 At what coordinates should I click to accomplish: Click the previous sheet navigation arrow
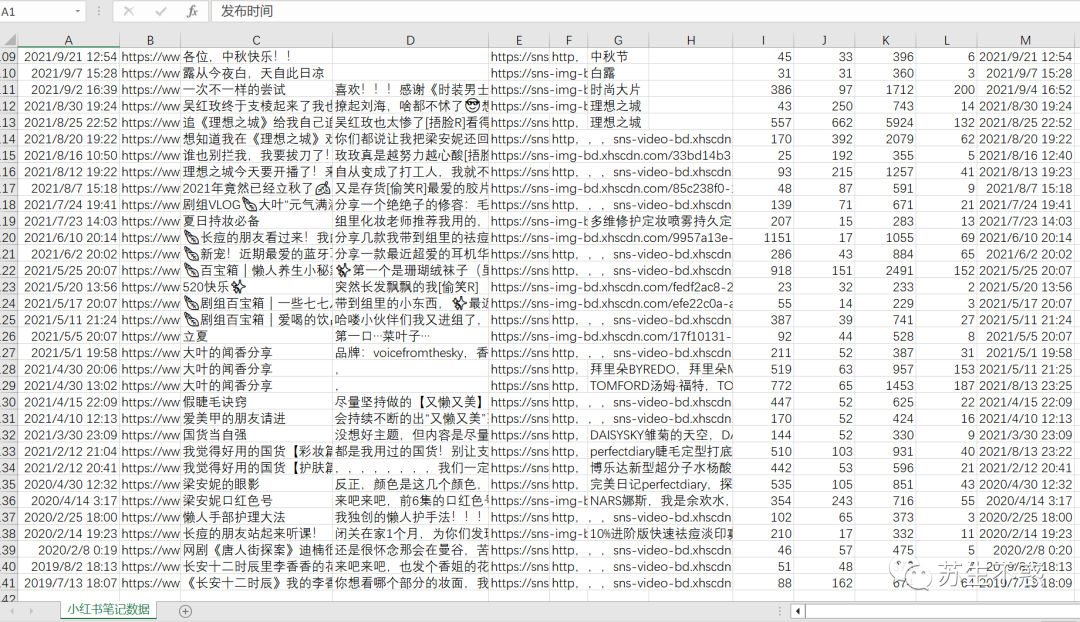tap(11, 611)
